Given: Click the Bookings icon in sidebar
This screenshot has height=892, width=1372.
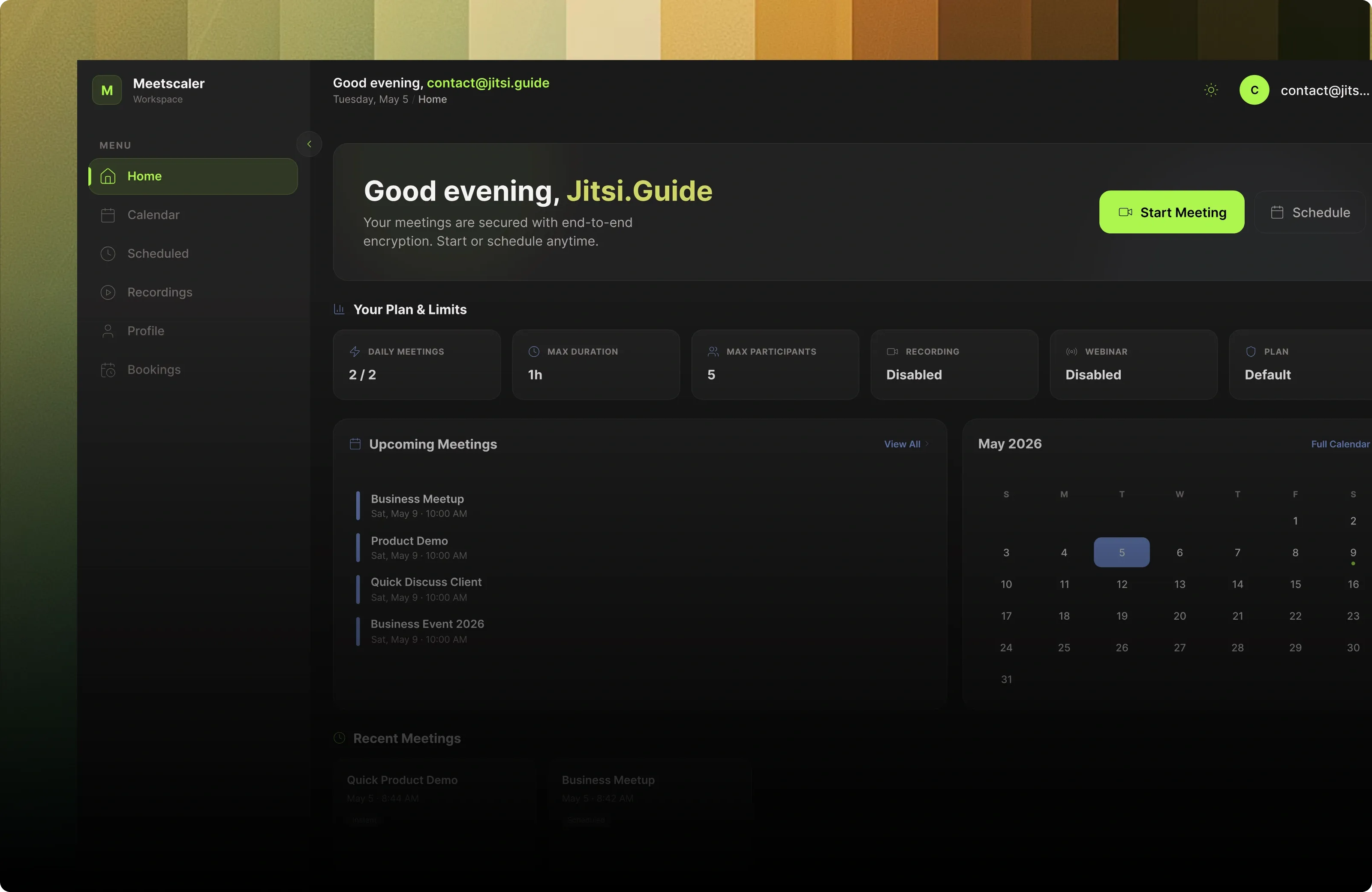Looking at the screenshot, I should coord(108,370).
